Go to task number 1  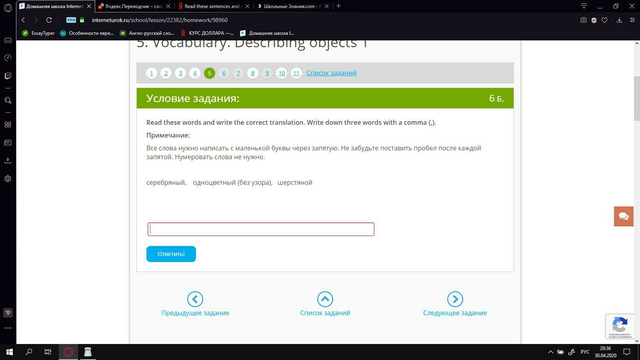151,73
